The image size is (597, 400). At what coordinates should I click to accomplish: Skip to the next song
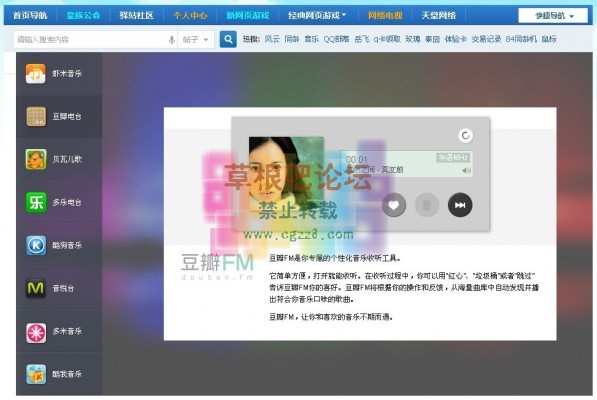click(x=460, y=205)
